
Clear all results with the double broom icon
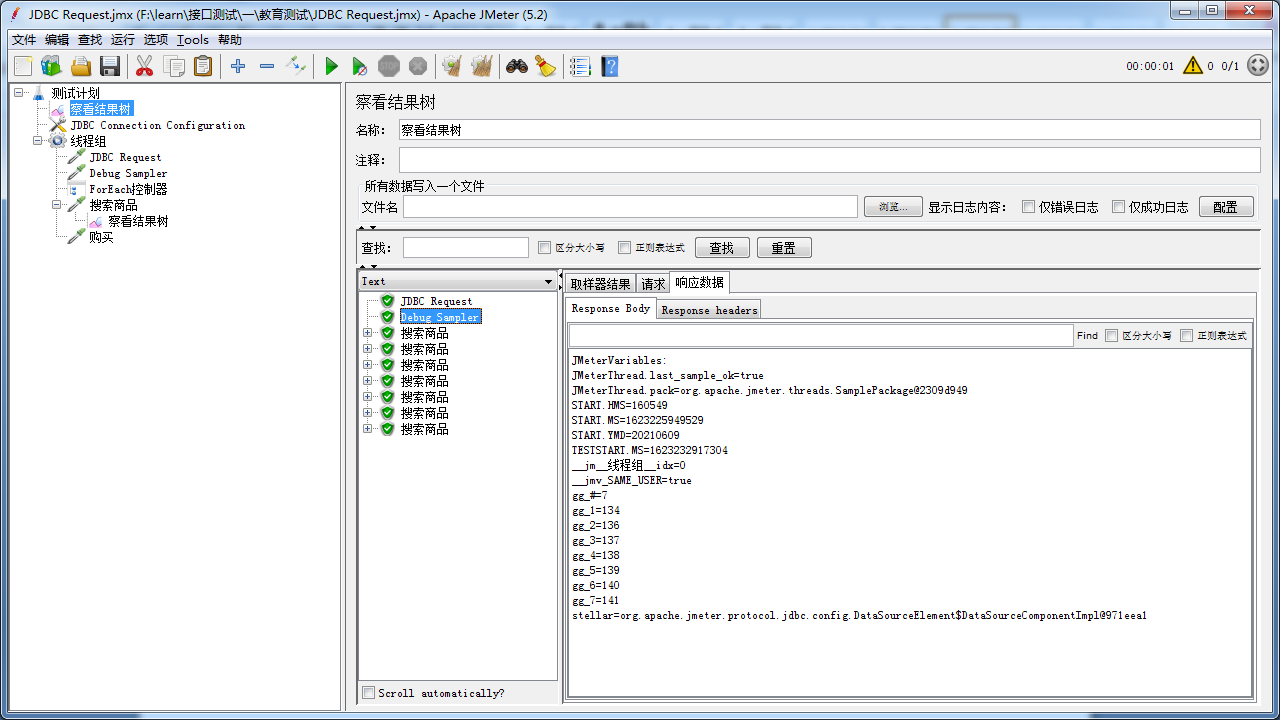click(482, 66)
